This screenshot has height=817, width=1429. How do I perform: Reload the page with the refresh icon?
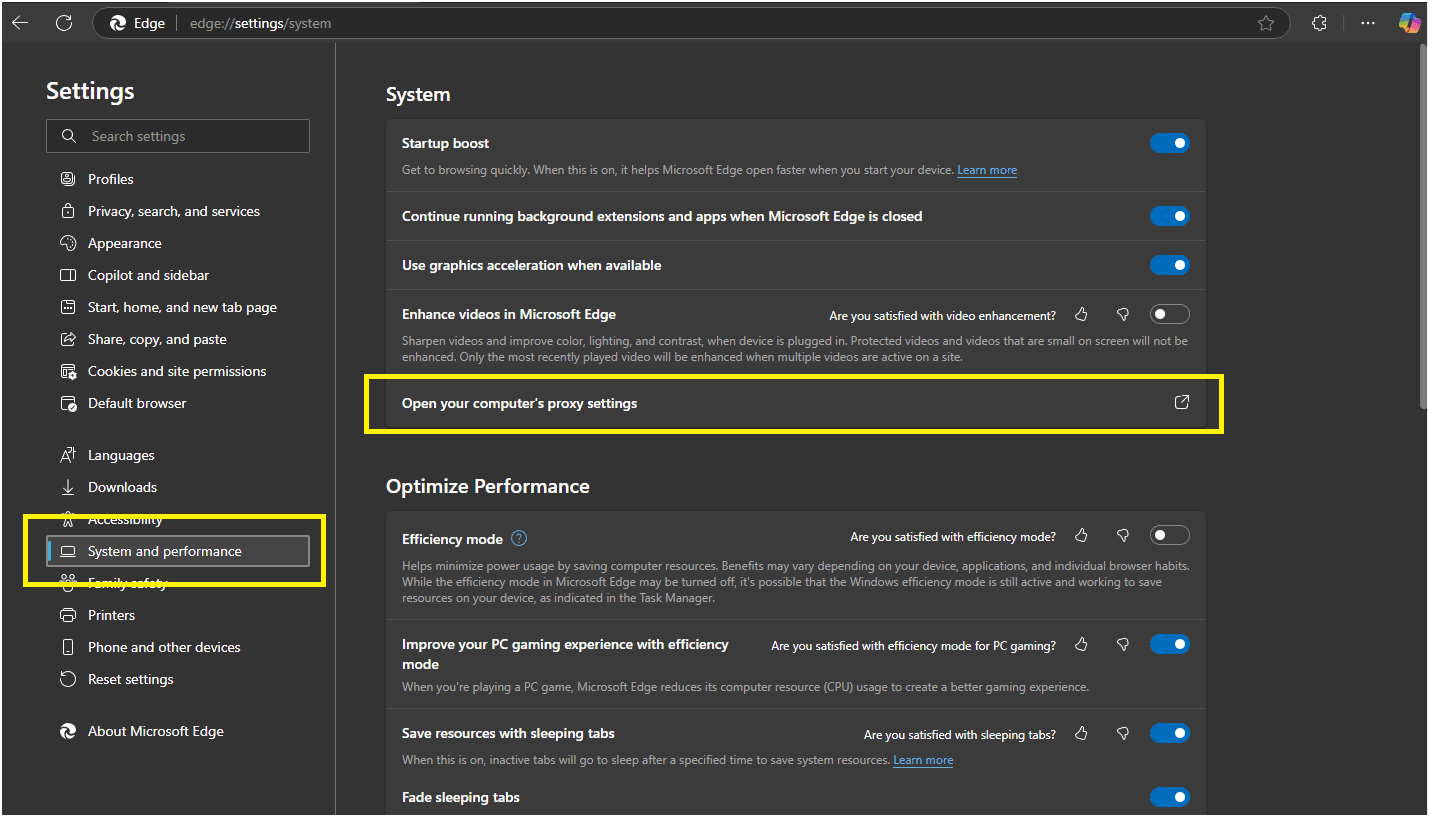click(64, 22)
